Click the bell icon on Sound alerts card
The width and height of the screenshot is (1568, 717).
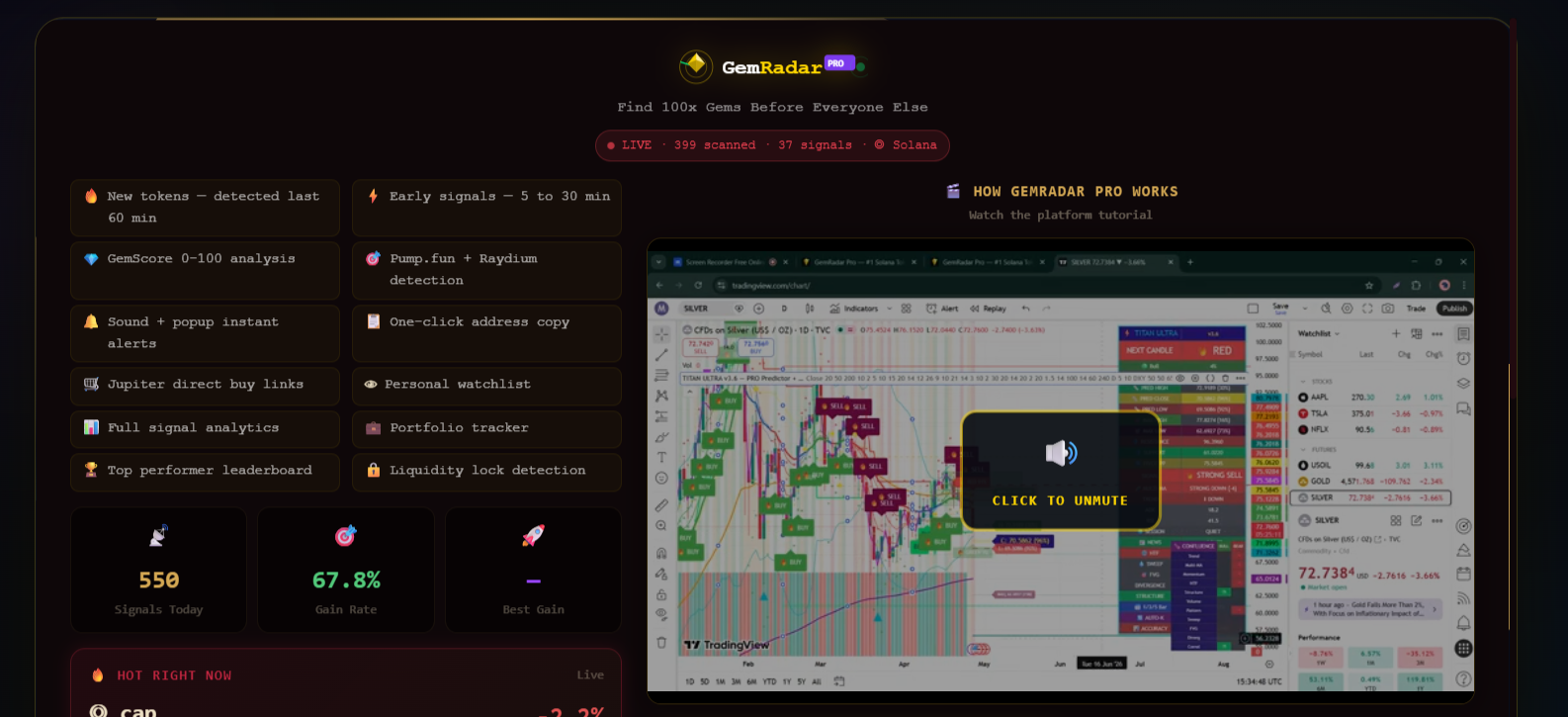click(91, 321)
